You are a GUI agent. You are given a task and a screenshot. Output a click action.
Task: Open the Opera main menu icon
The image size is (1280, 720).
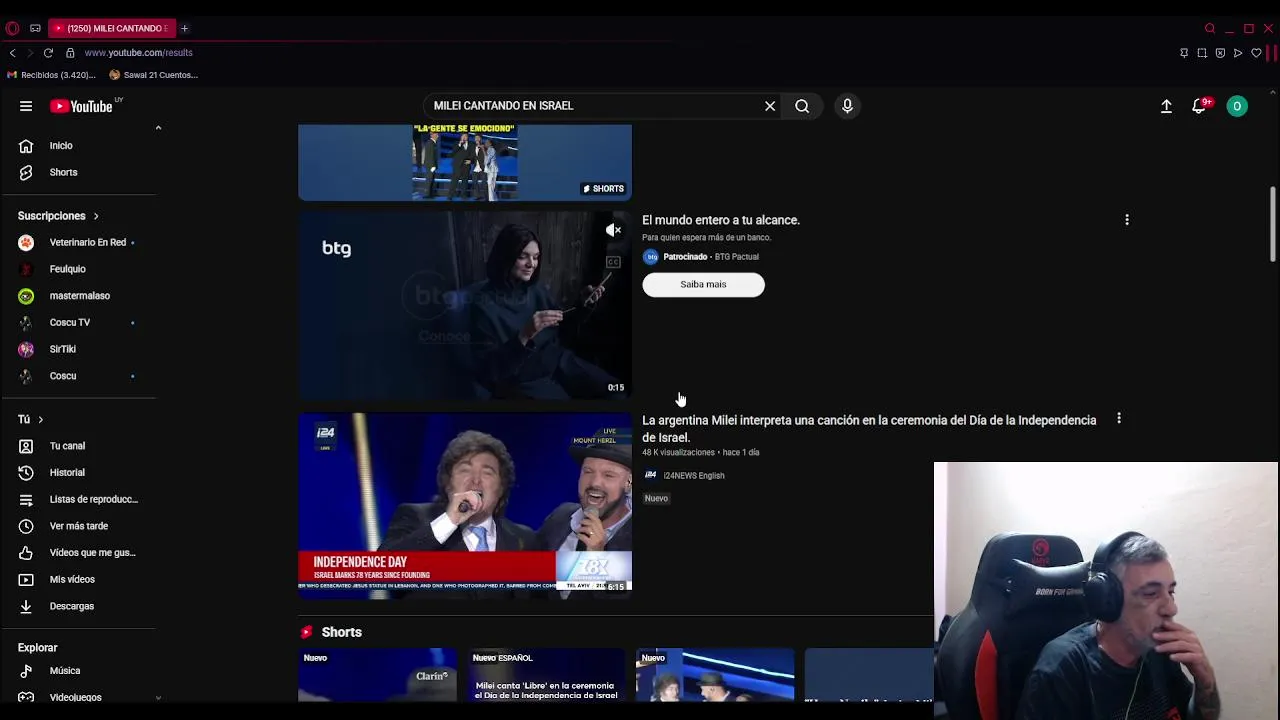[x=12, y=28]
